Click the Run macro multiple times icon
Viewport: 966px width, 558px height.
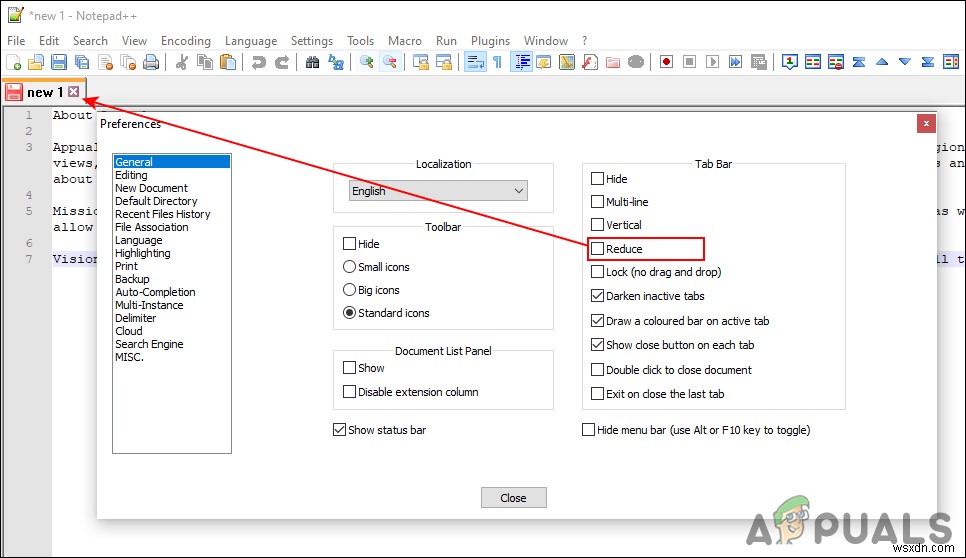click(735, 62)
